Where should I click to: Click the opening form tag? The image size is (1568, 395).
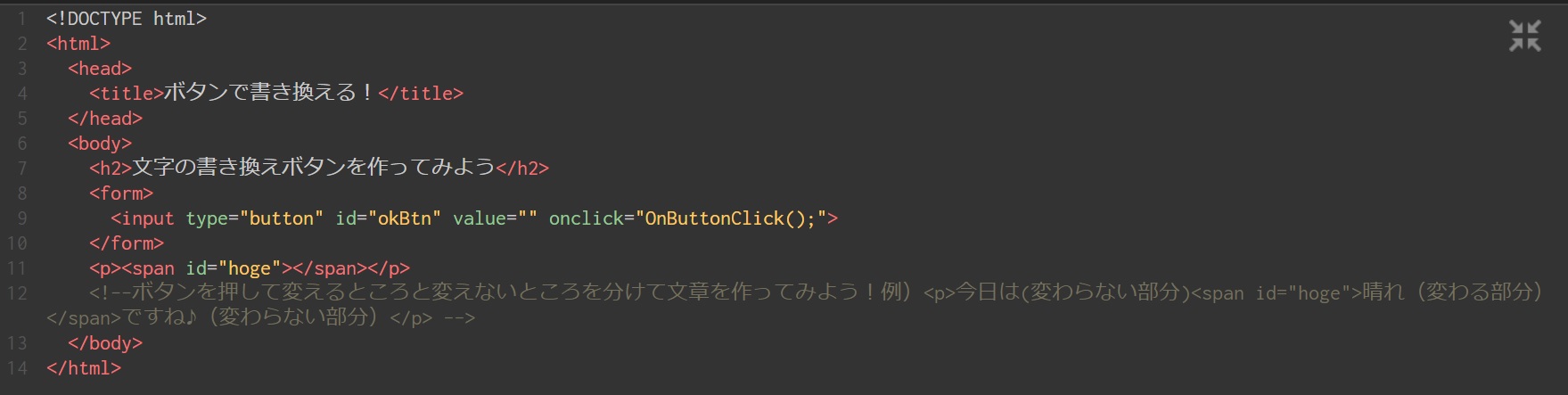click(x=121, y=193)
